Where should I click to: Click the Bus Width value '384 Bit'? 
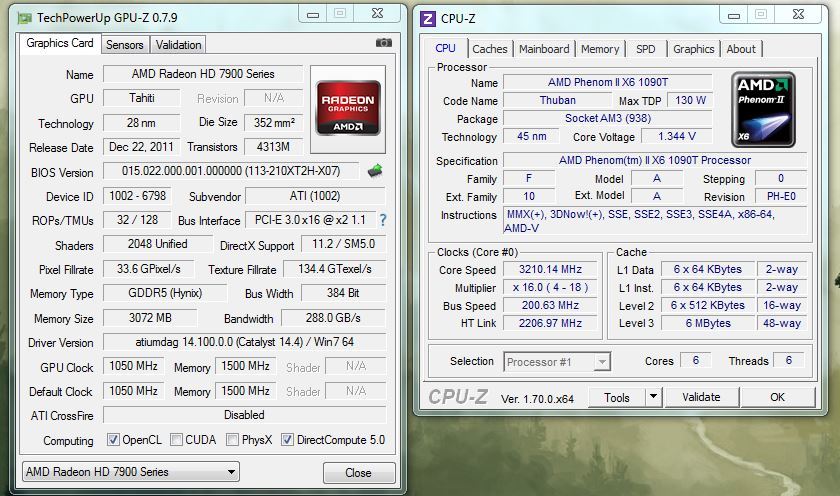(x=343, y=293)
